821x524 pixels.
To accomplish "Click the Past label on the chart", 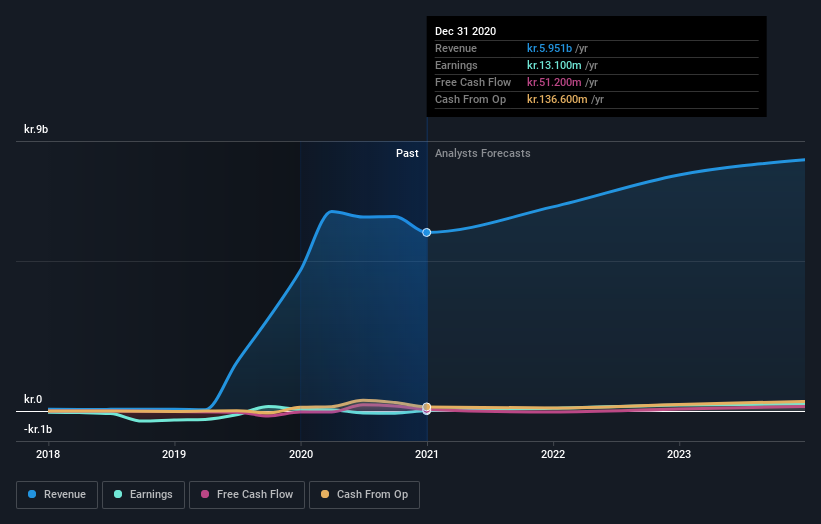I will tap(407, 153).
